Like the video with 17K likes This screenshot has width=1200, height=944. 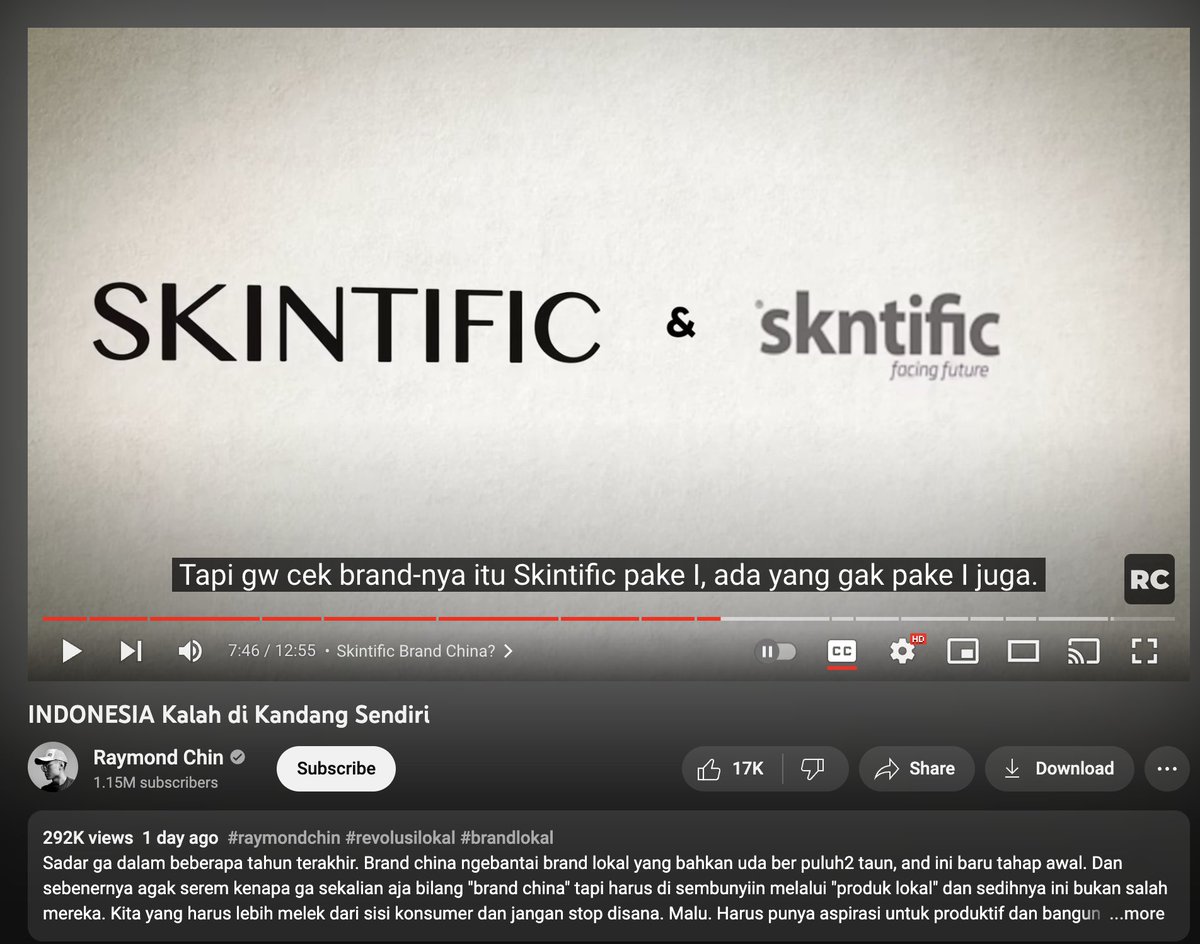[731, 768]
